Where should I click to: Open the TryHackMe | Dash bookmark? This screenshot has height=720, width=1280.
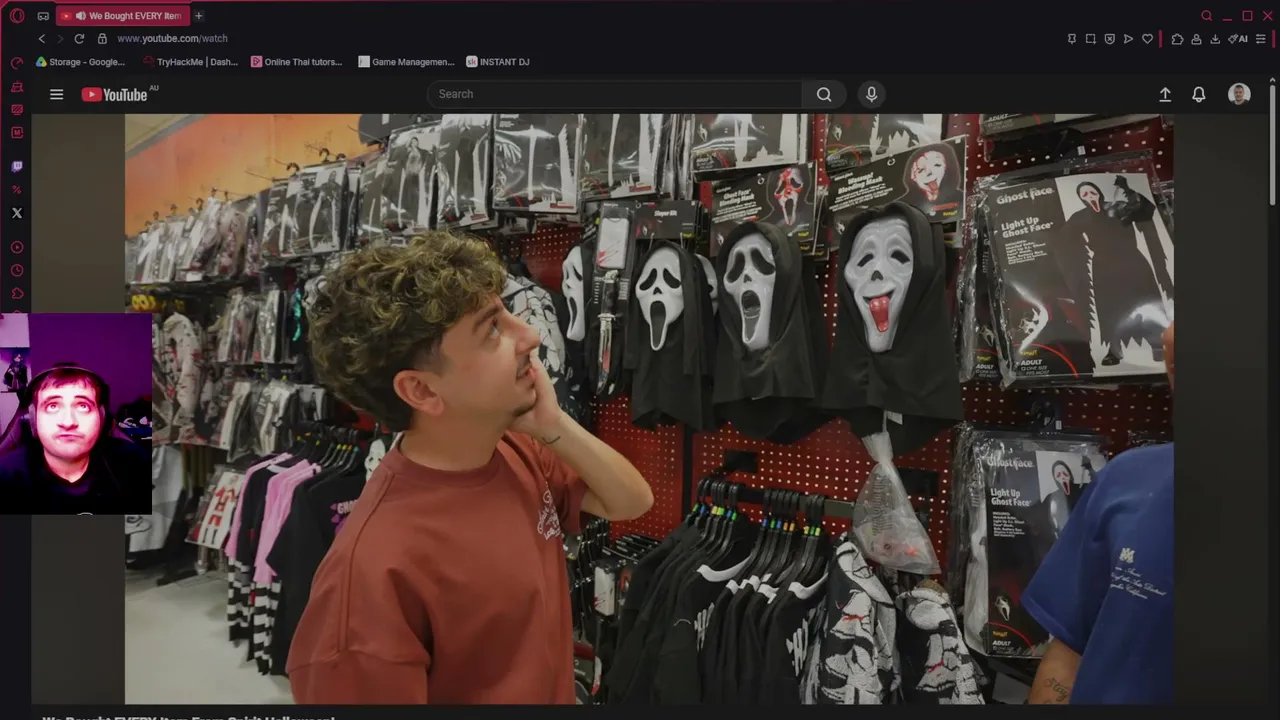coord(190,62)
